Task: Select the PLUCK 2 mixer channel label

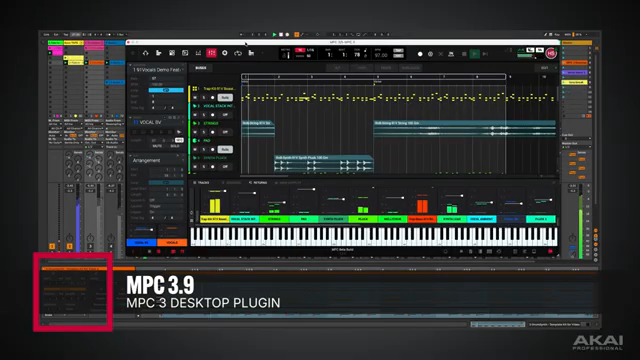Action: (x=541, y=219)
